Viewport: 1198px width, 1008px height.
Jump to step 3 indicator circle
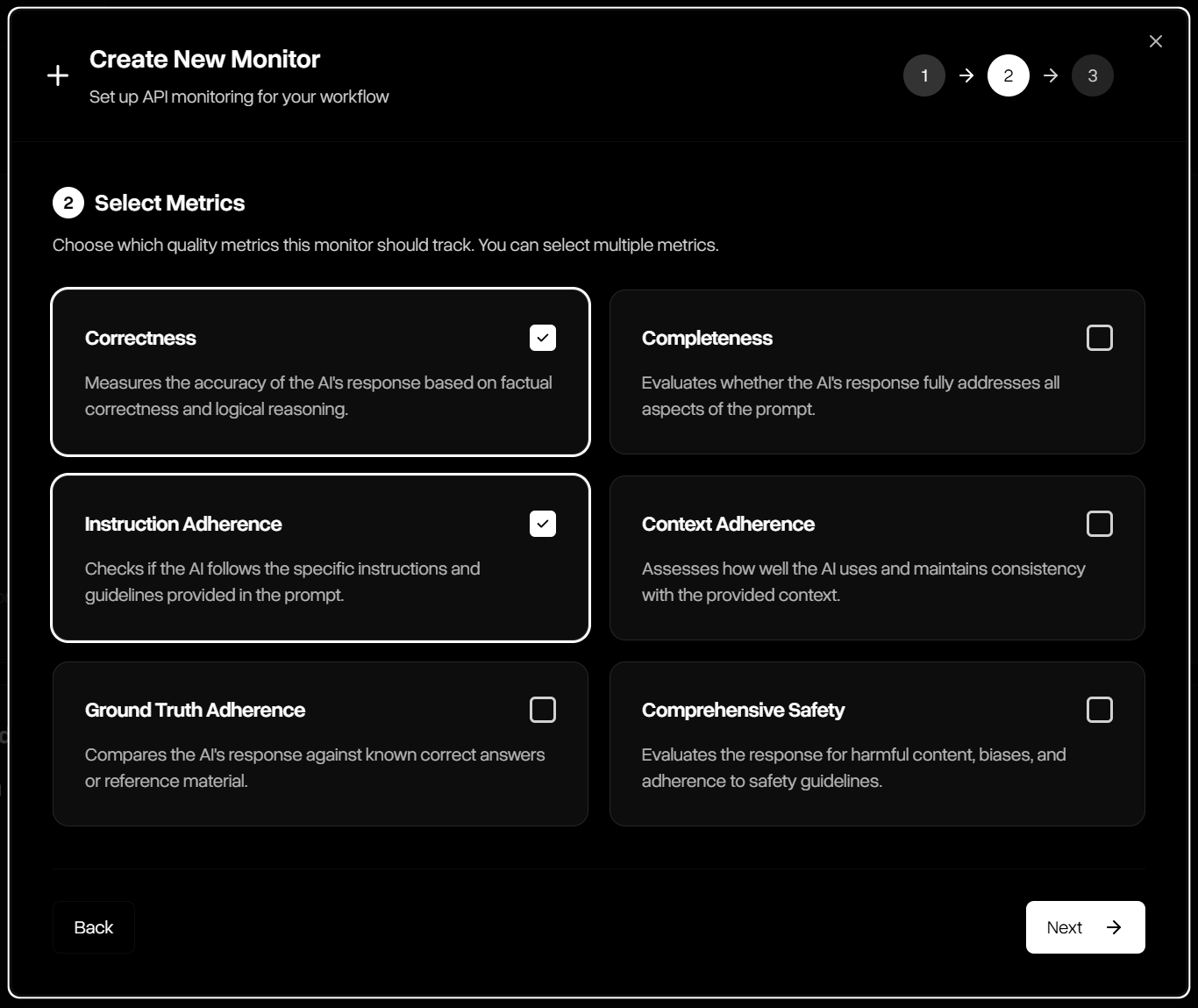[1093, 75]
